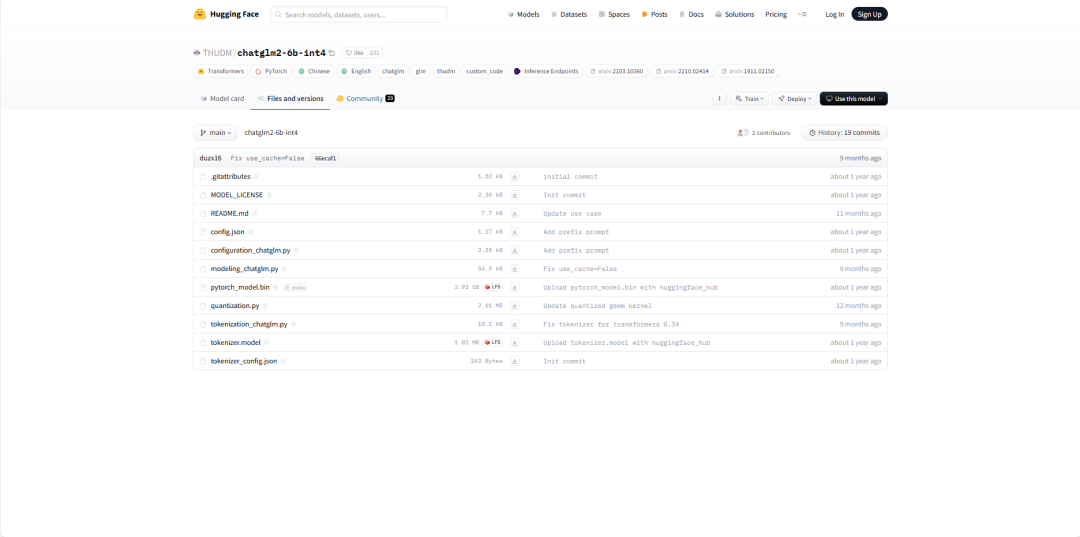Image resolution: width=1080 pixels, height=537 pixels.
Task: Go to Spaces in the top navigation
Action: coord(614,14)
